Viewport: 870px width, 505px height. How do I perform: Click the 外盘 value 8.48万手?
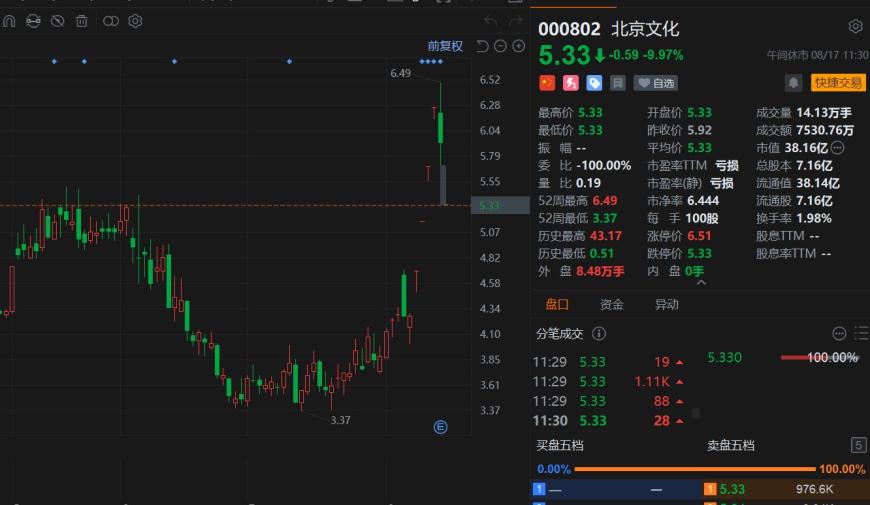pos(600,271)
